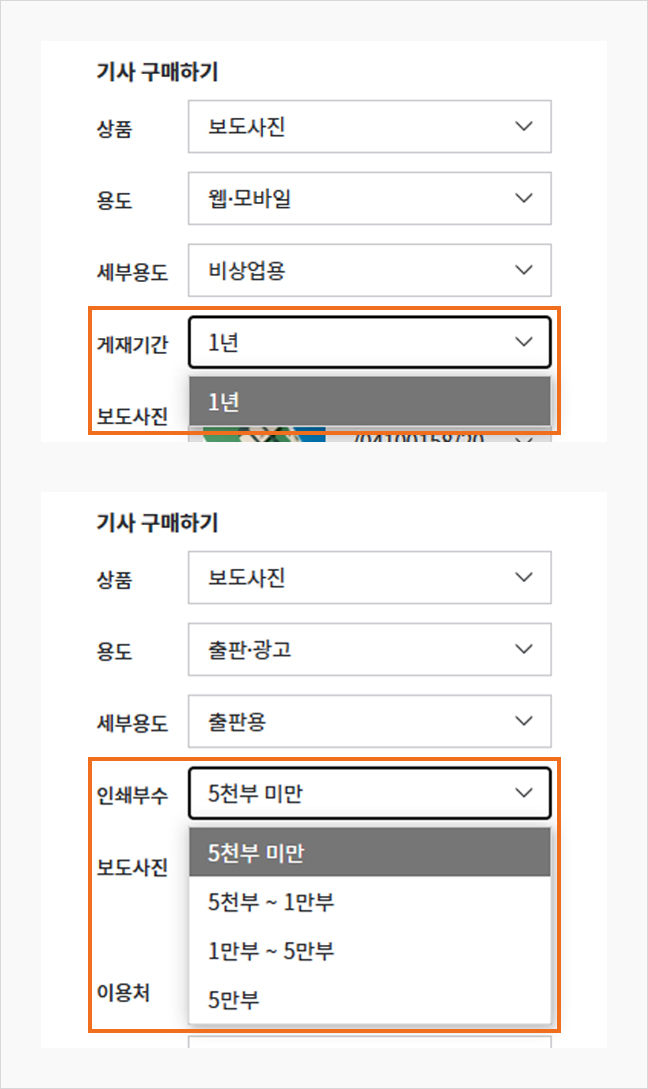Open the 상품 dropdown in top form
This screenshot has height=1089, width=648.
pos(369,126)
